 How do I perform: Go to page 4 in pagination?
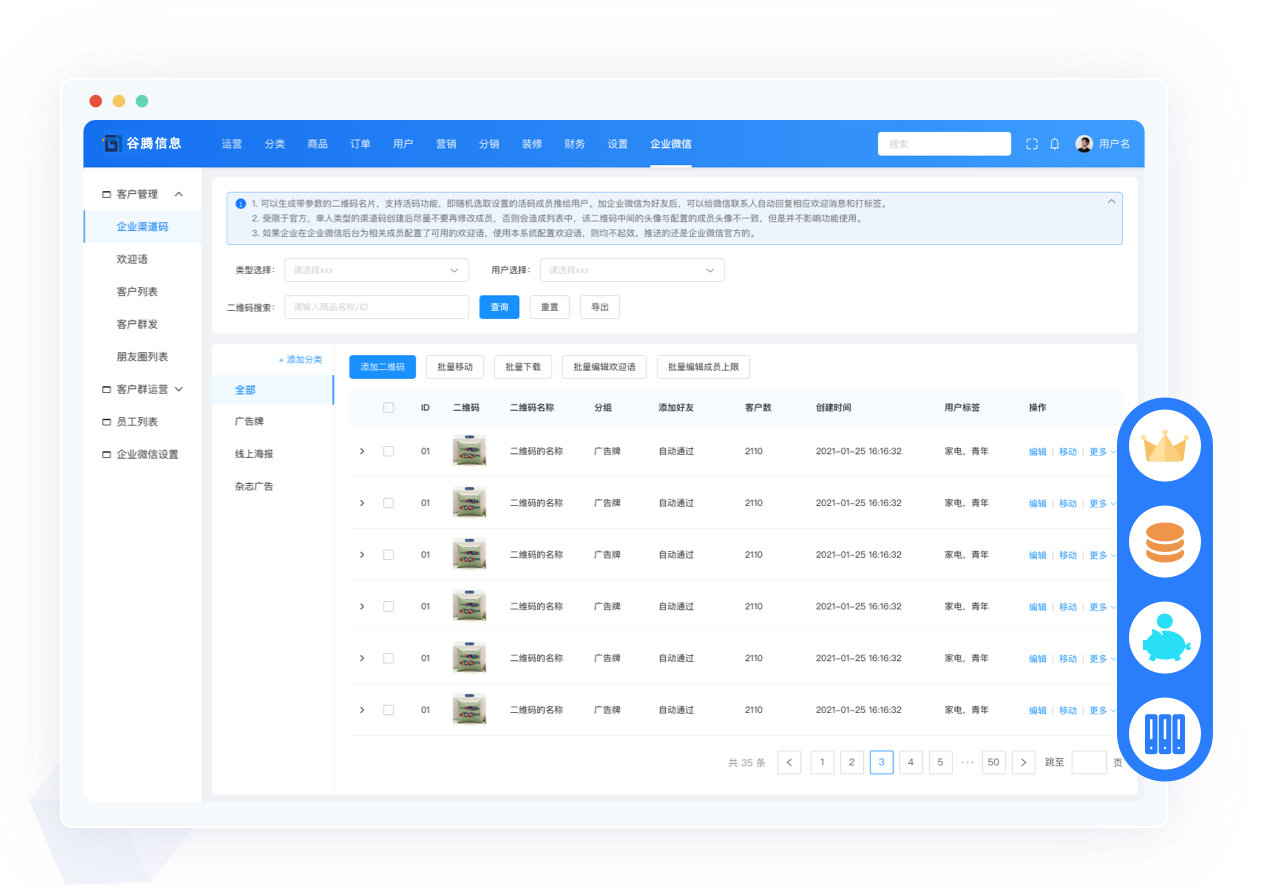point(910,762)
